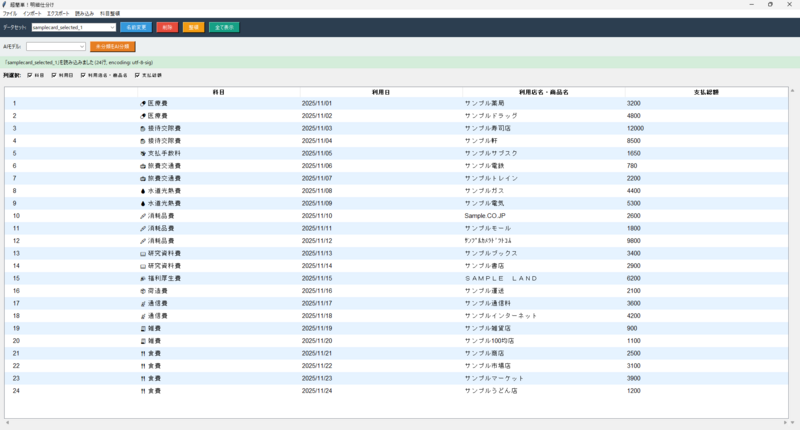Click the 消耗品費 pencil icon in row 10
The height and width of the screenshot is (430, 800).
143,216
